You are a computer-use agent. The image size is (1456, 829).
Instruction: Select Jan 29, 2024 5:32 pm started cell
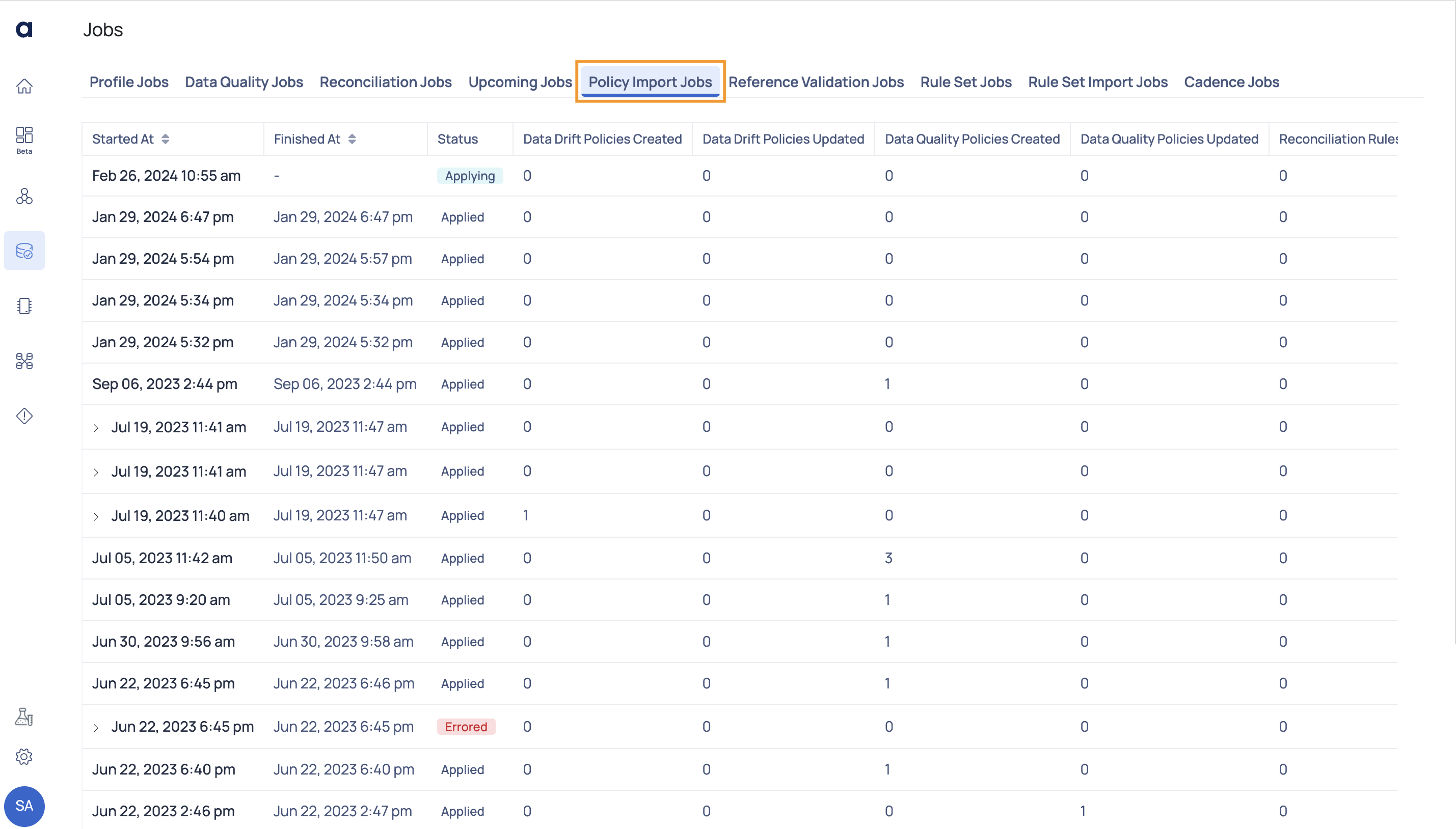pos(163,342)
